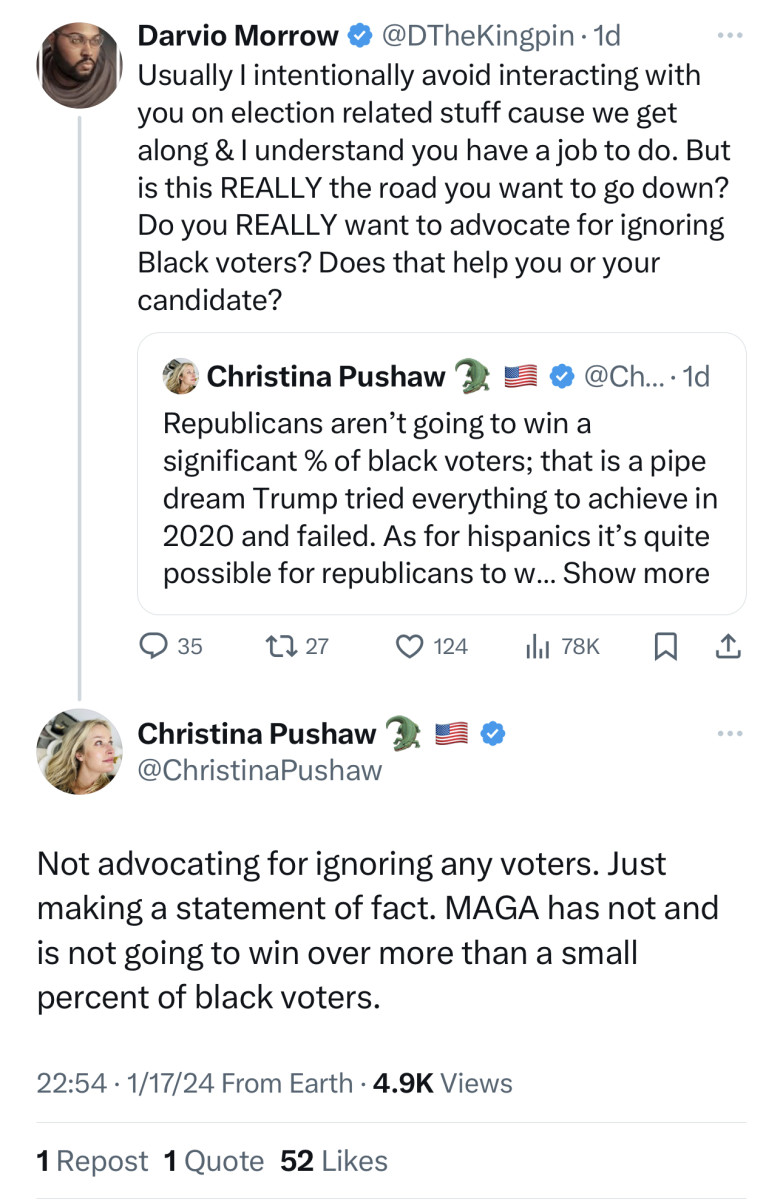
Task: Open the three-dot menu on Darvio's tweet
Action: point(730,37)
